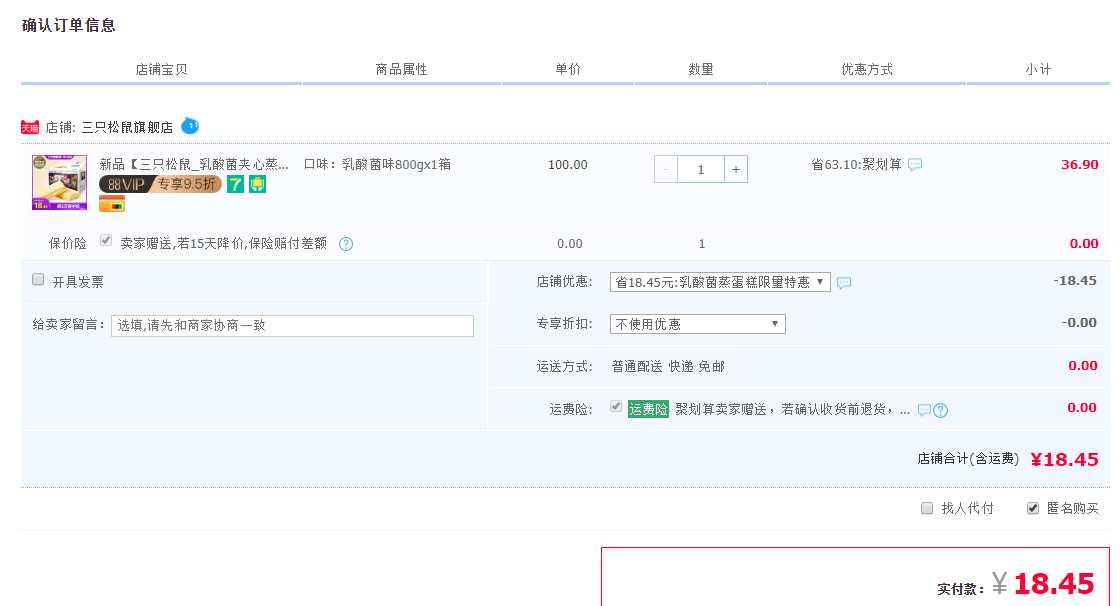Click the 确认订单信息 heading

69,26
